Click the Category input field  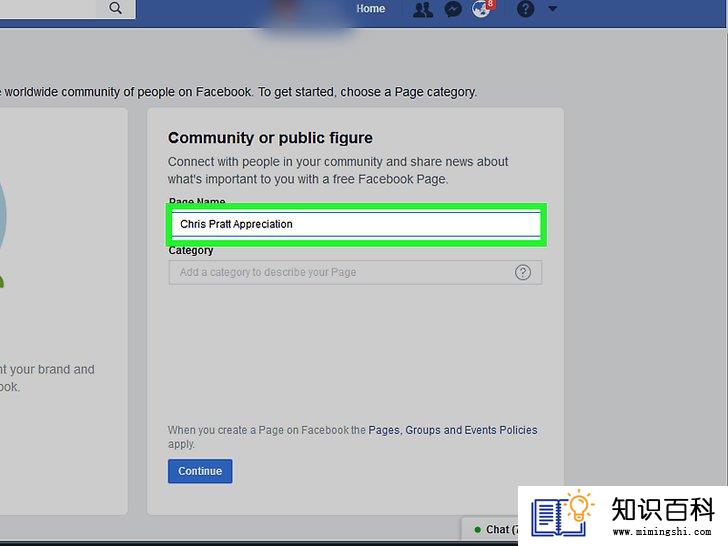pos(355,273)
